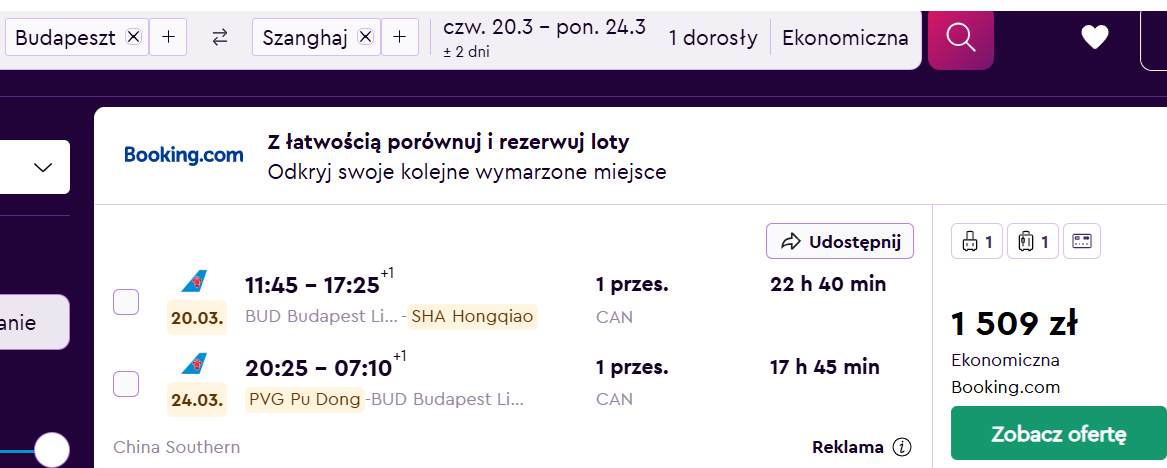Click the Booking.com logo in ad banner

point(184,155)
